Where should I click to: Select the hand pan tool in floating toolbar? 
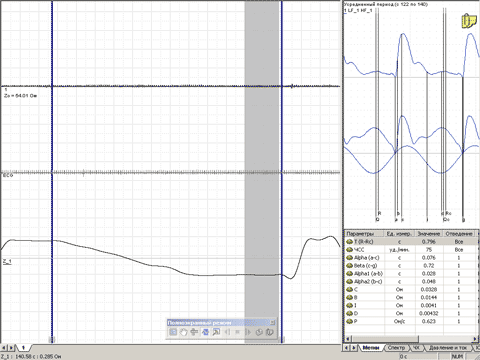tap(183, 332)
